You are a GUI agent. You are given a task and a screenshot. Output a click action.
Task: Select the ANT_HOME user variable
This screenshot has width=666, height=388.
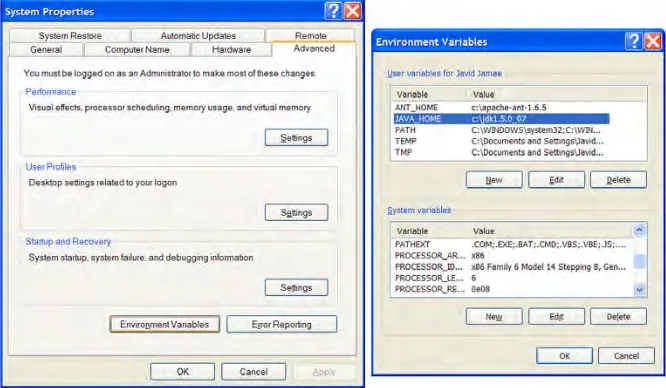[x=501, y=108]
